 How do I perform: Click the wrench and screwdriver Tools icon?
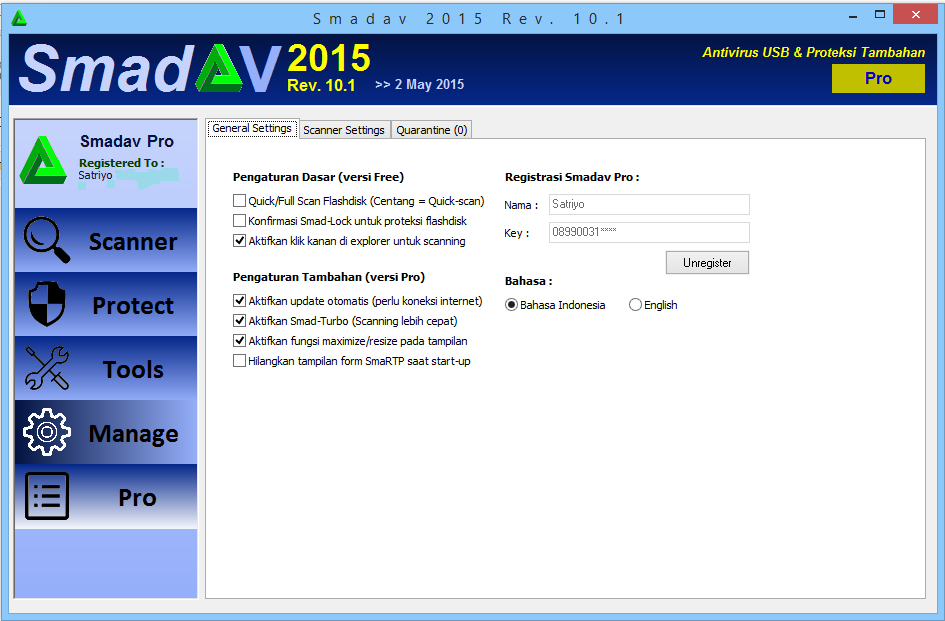(x=46, y=368)
